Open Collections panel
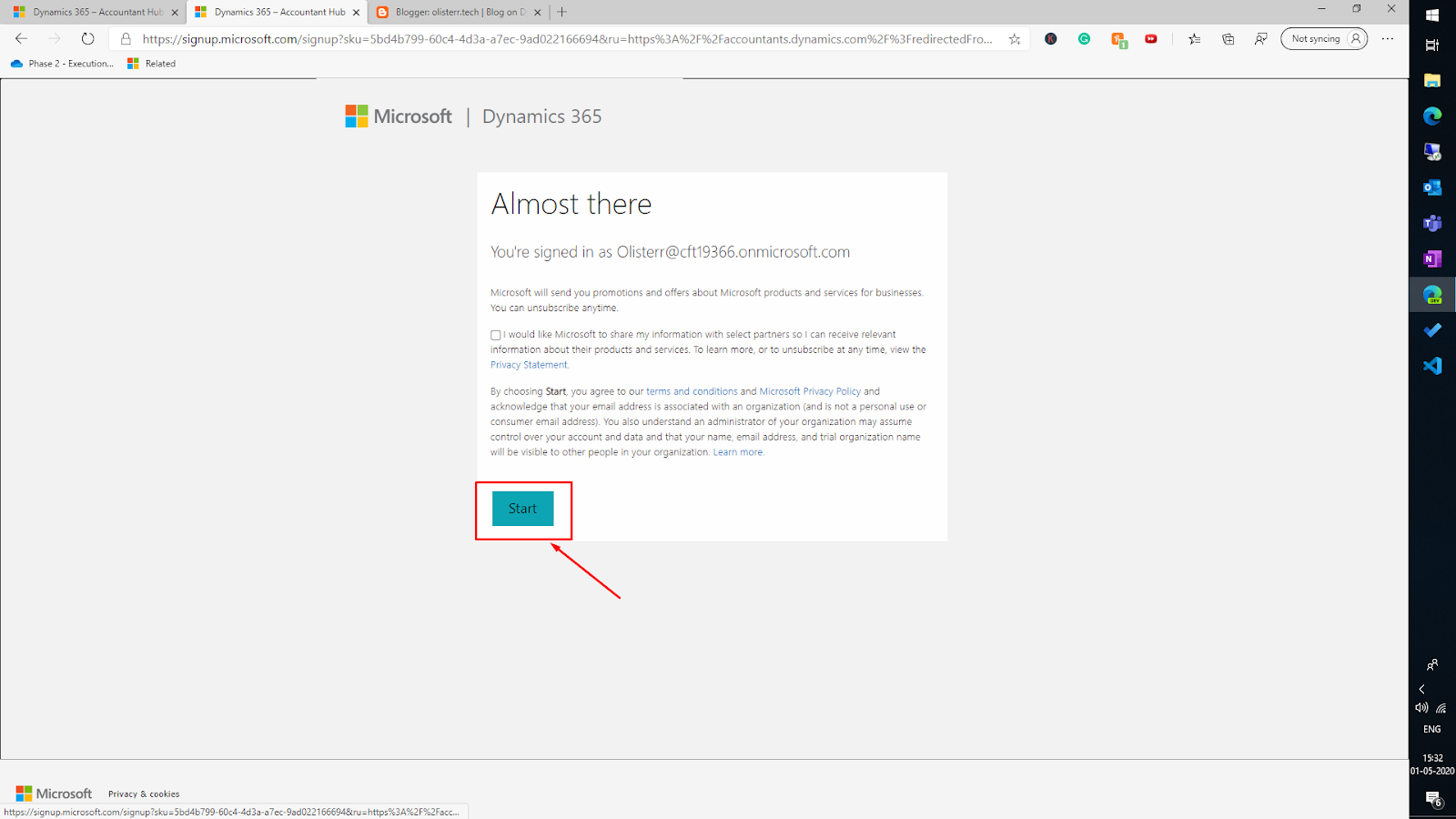The image size is (1456, 819). [x=1228, y=39]
